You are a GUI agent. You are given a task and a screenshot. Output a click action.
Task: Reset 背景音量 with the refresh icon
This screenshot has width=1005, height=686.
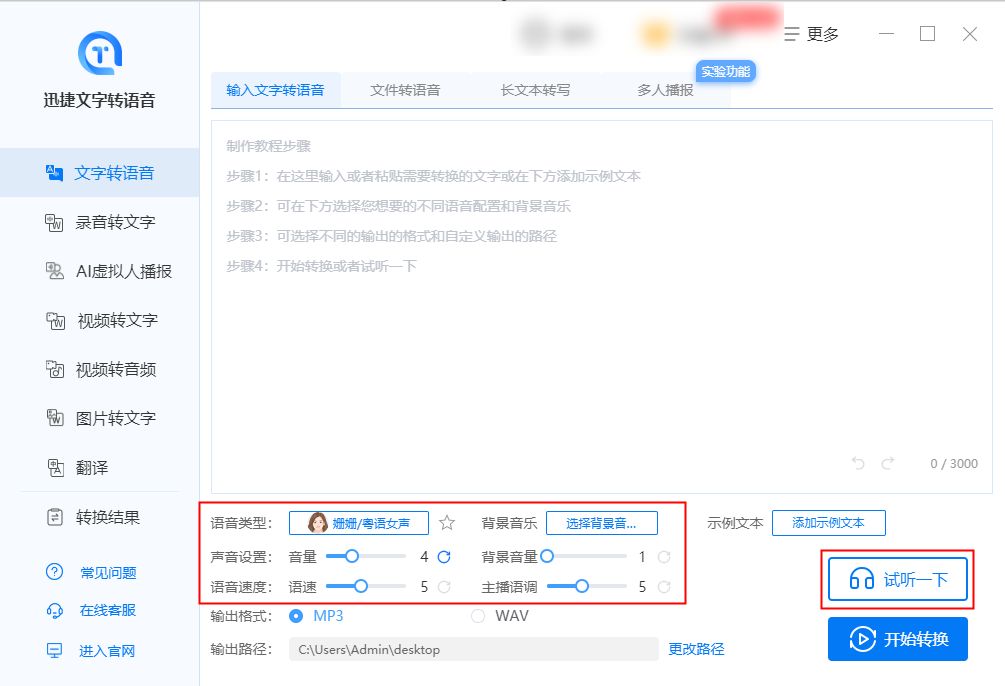(664, 557)
